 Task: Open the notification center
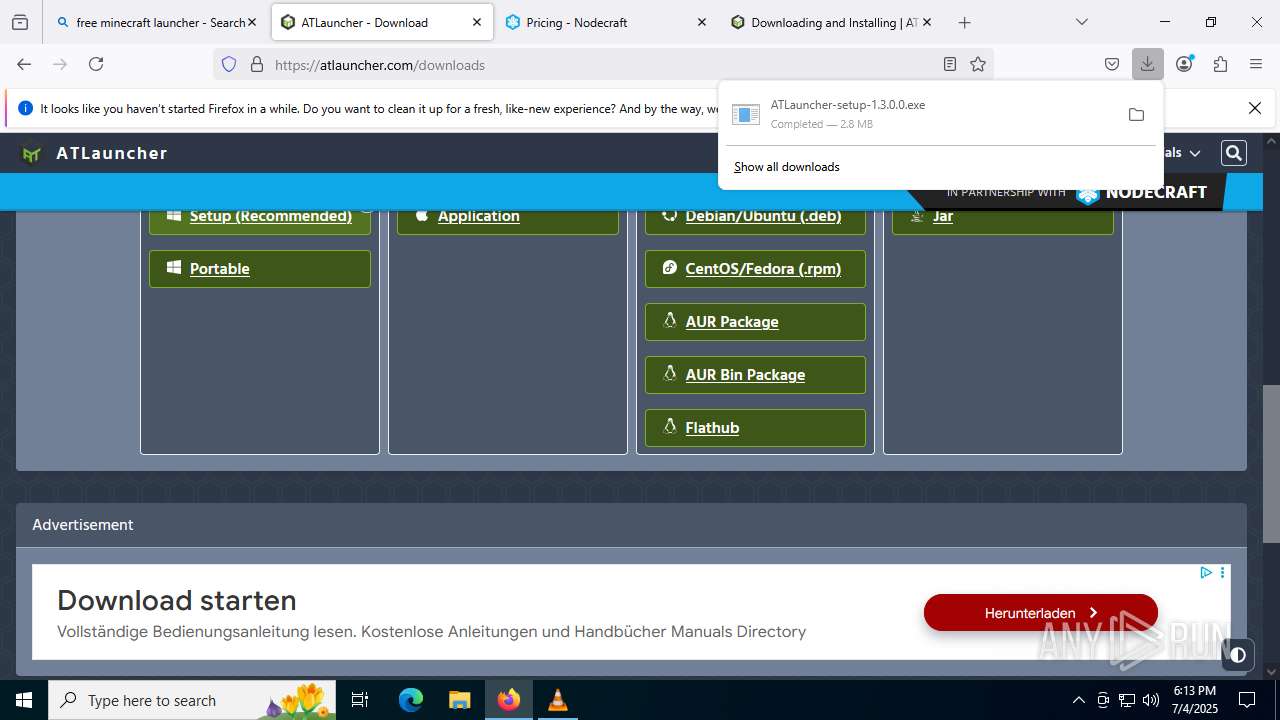coord(1247,700)
